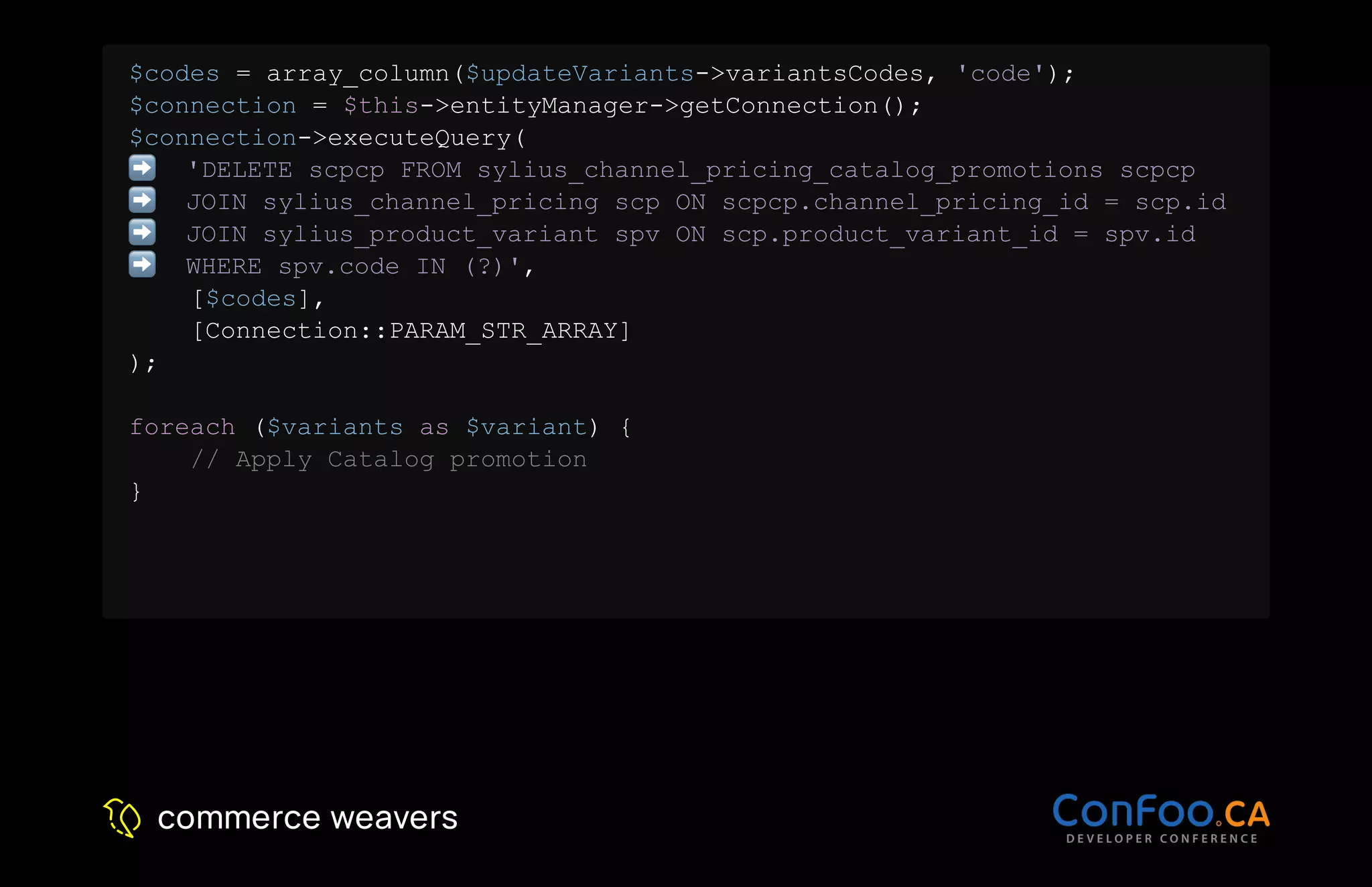1372x887 pixels.
Task: Click the '[$codes],' parameter line
Action: (259, 299)
